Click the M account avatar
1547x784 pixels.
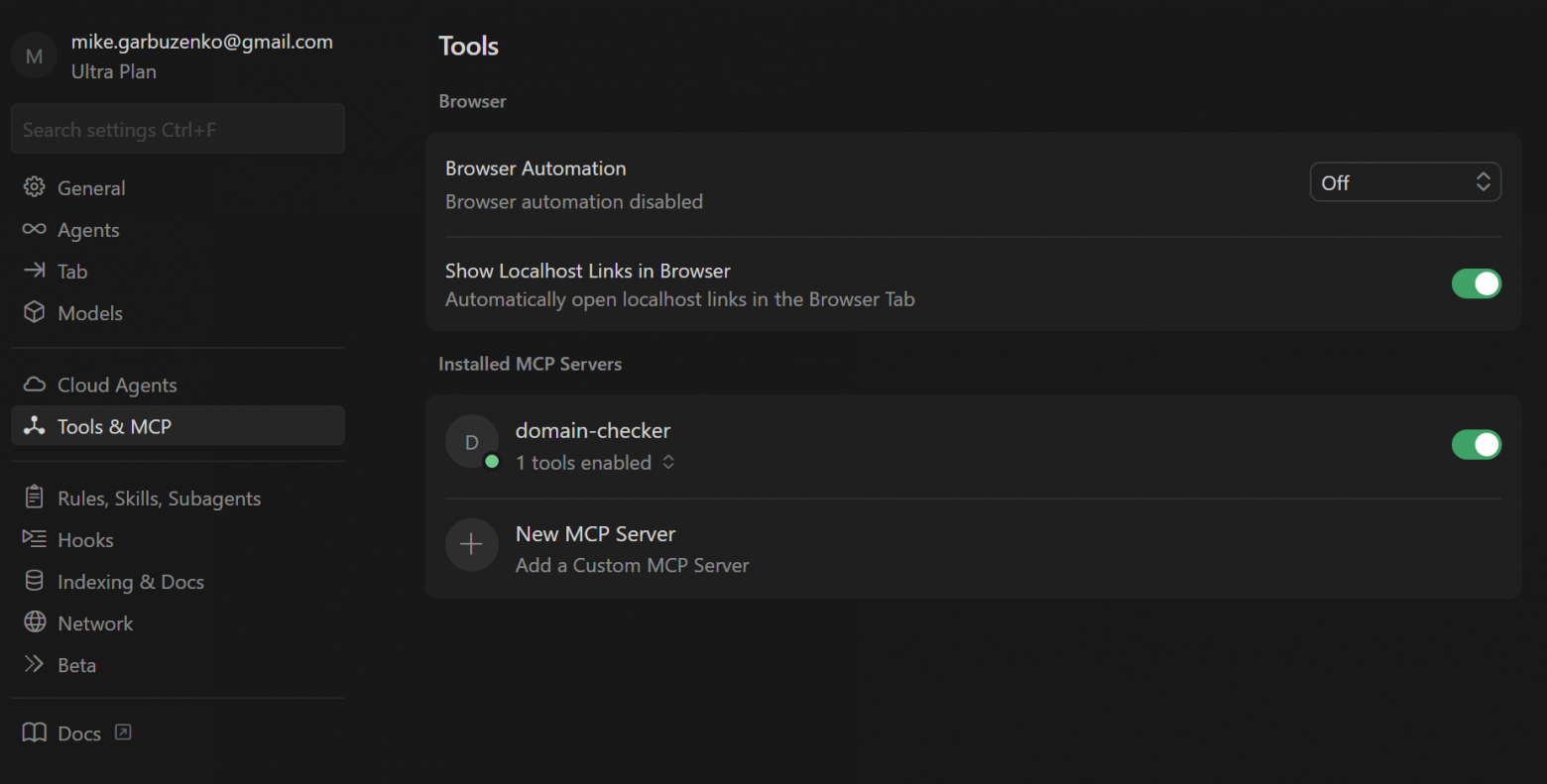tap(34, 56)
